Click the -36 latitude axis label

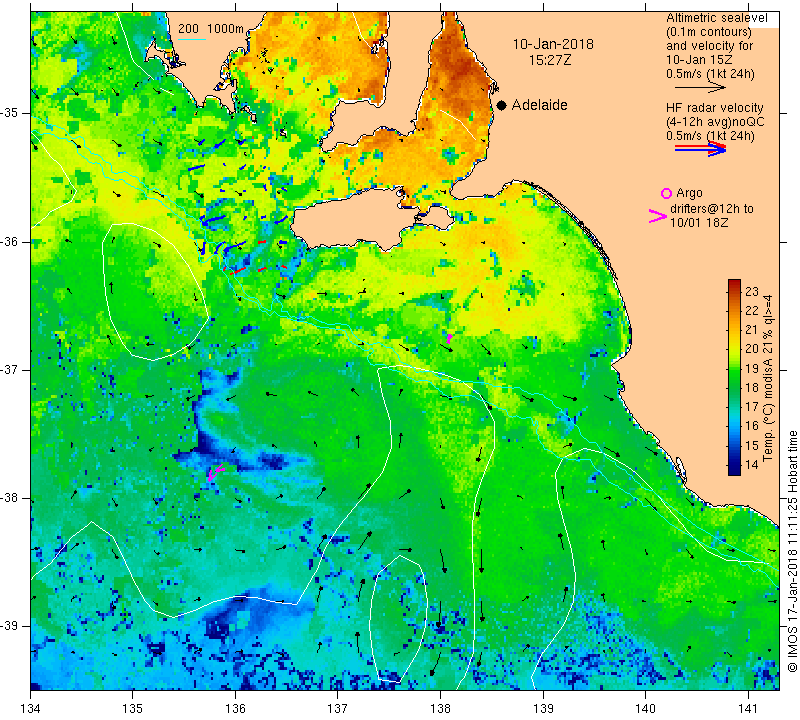click(x=10, y=241)
